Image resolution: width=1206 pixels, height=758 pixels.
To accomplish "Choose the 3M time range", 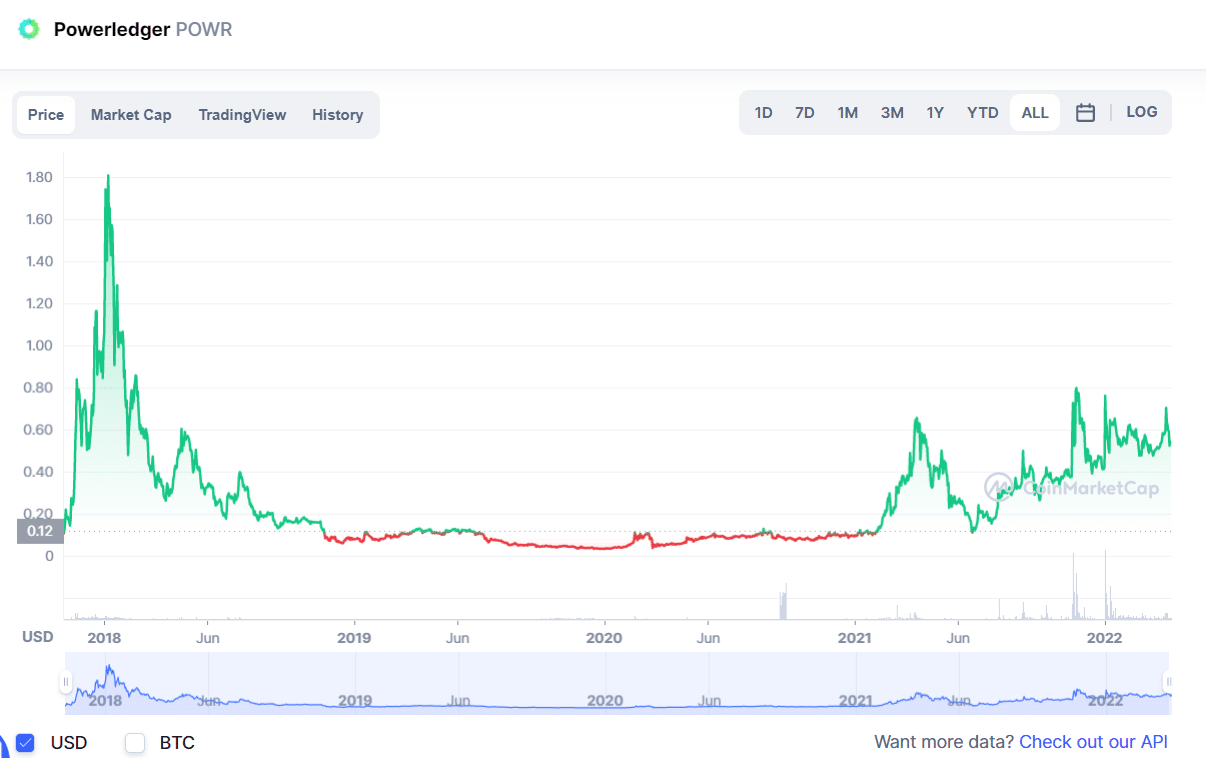I will point(892,113).
